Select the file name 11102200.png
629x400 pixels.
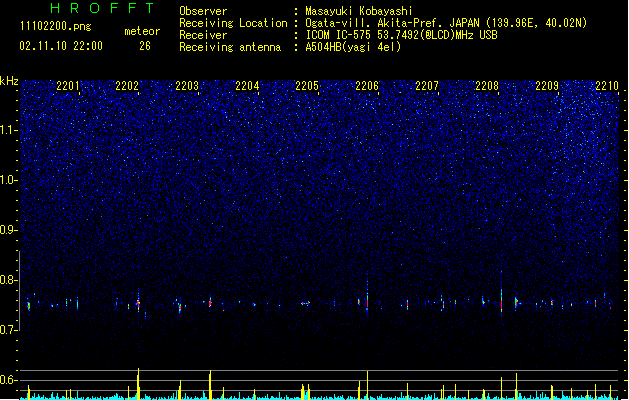(56, 27)
